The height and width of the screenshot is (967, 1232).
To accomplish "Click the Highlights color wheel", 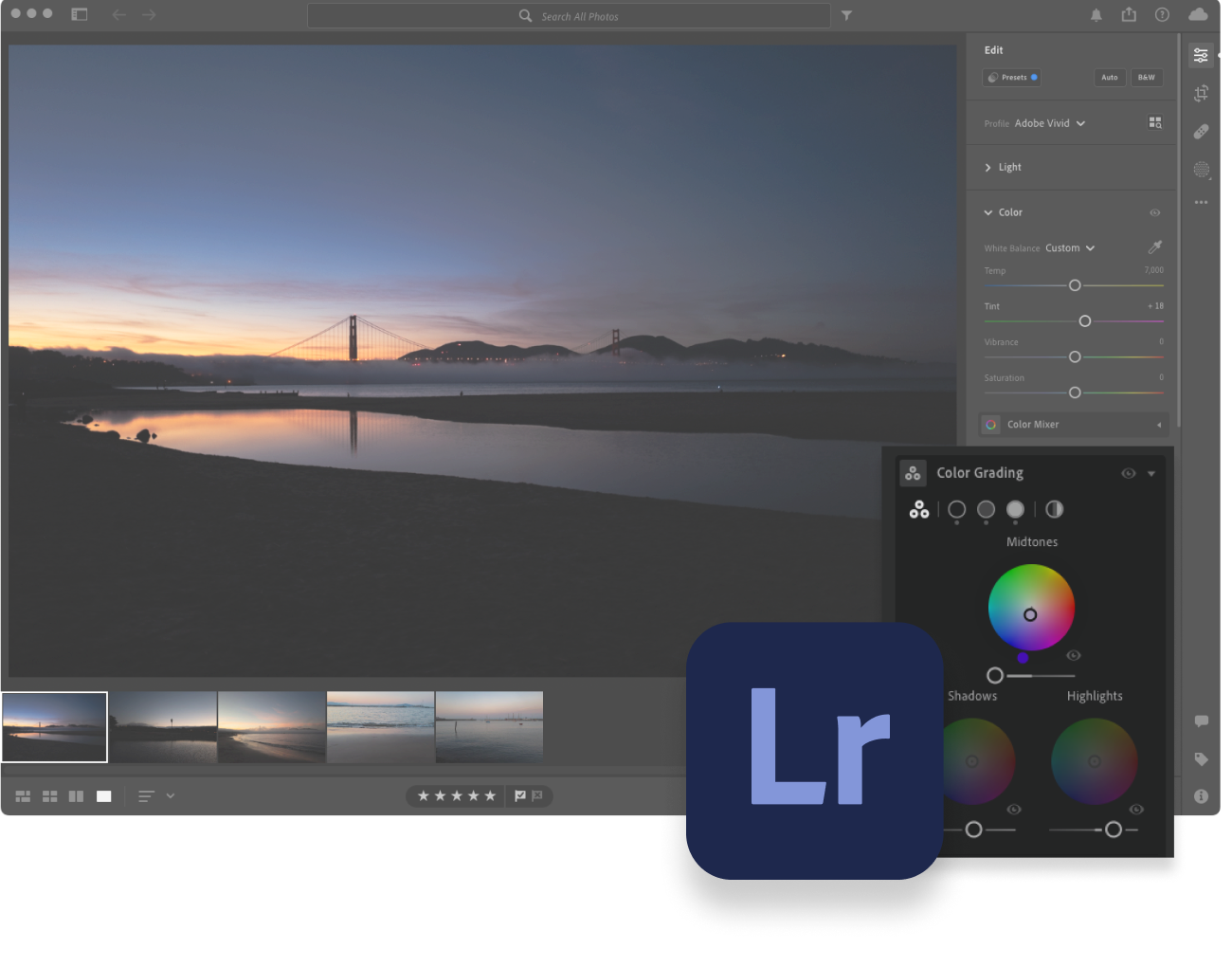I will 1095,761.
